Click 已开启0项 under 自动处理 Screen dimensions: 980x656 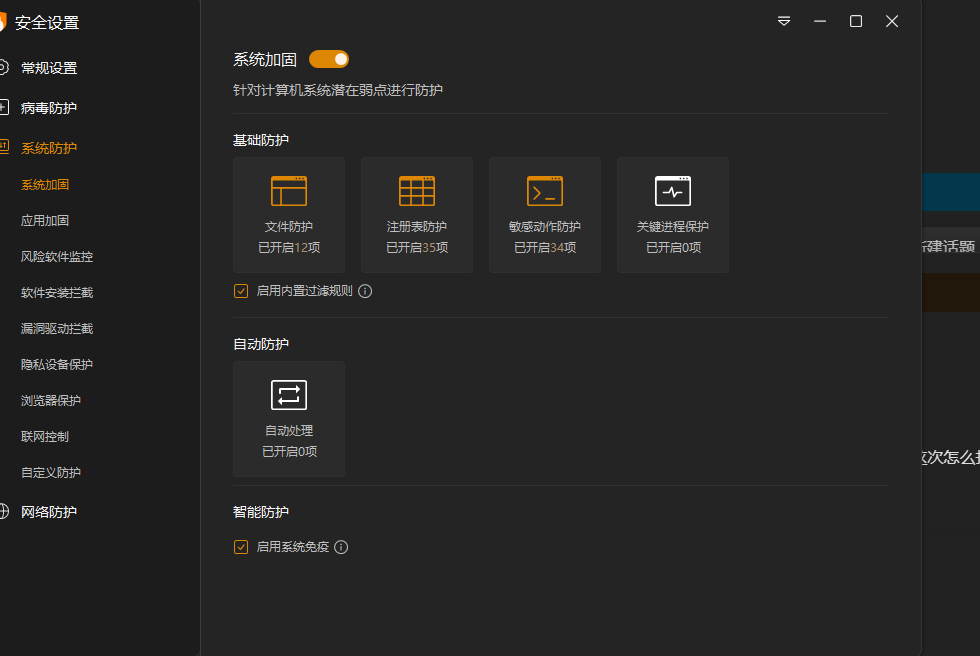(289, 452)
